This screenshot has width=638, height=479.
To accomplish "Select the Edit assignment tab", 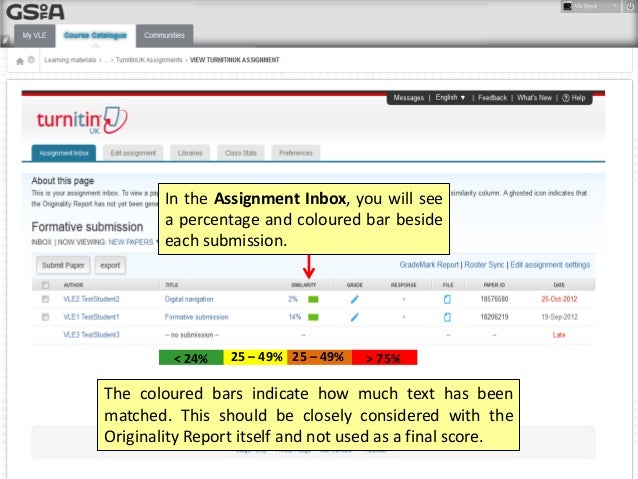I will [133, 153].
